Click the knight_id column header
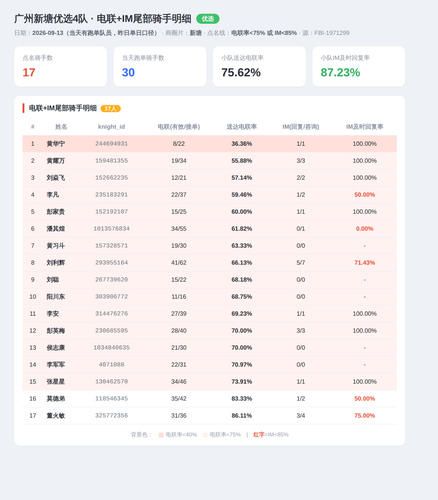The width and height of the screenshot is (438, 500). (x=111, y=127)
